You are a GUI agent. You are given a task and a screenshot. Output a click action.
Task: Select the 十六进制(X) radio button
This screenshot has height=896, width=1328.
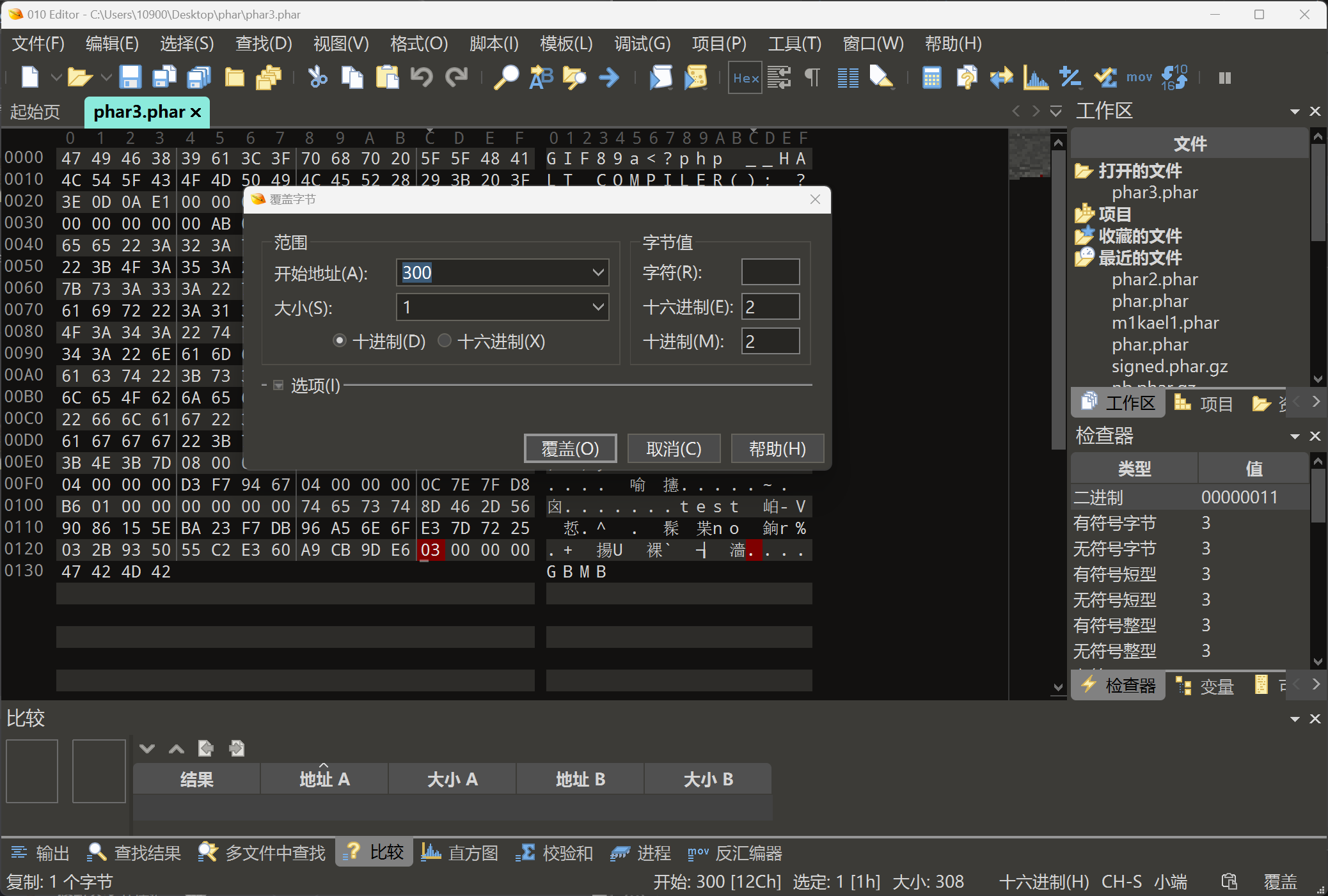tap(445, 342)
